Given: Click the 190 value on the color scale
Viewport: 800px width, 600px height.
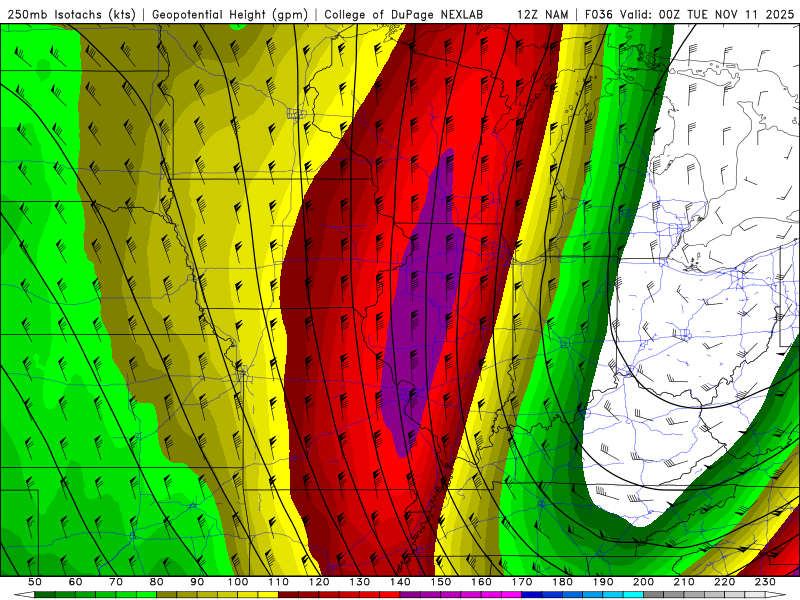Looking at the screenshot, I should tap(604, 582).
